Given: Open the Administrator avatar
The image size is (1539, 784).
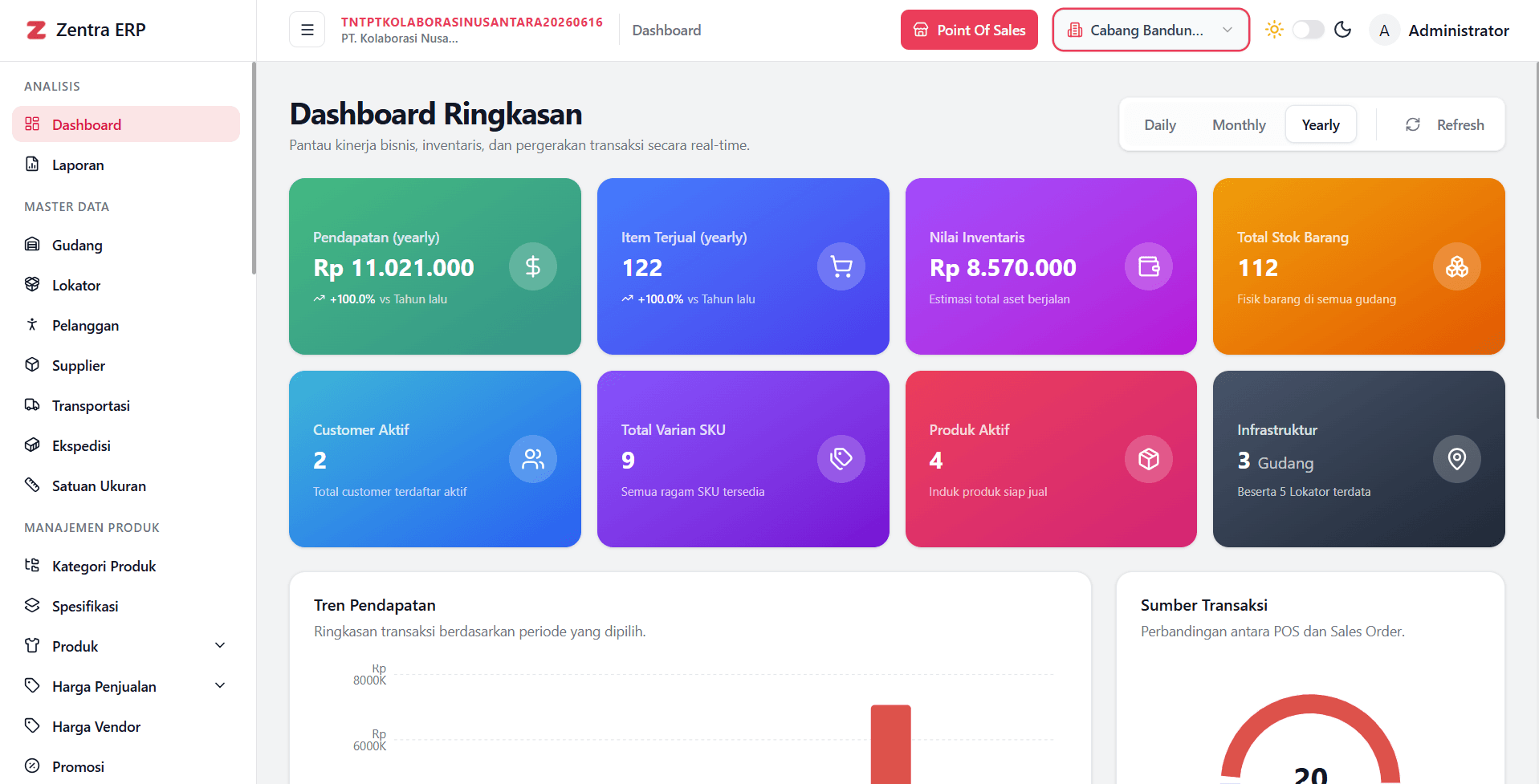Looking at the screenshot, I should pyautogui.click(x=1384, y=30).
